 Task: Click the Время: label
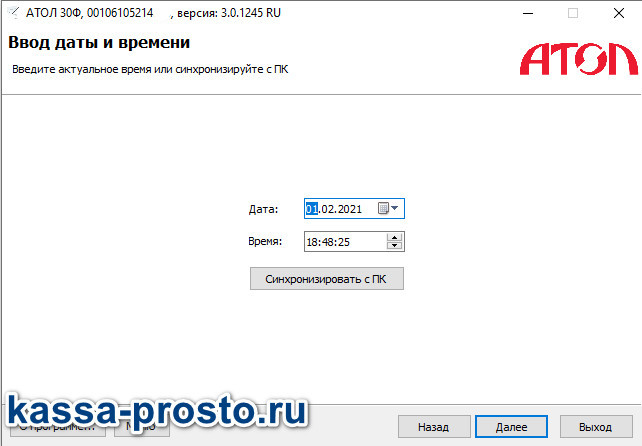point(265,241)
